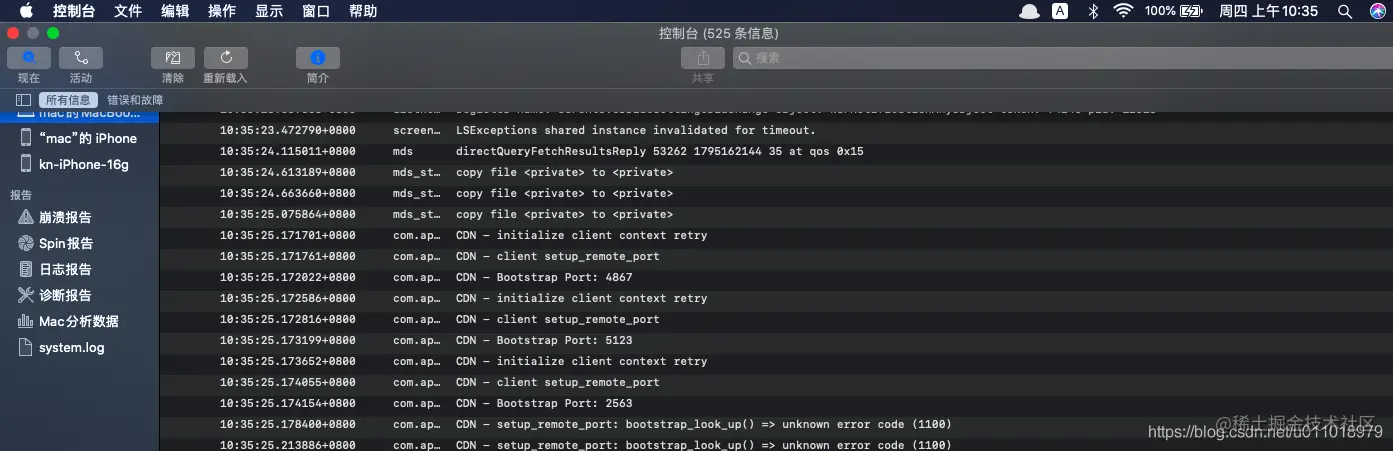
Task: Open the 显示 menu
Action: (x=269, y=11)
